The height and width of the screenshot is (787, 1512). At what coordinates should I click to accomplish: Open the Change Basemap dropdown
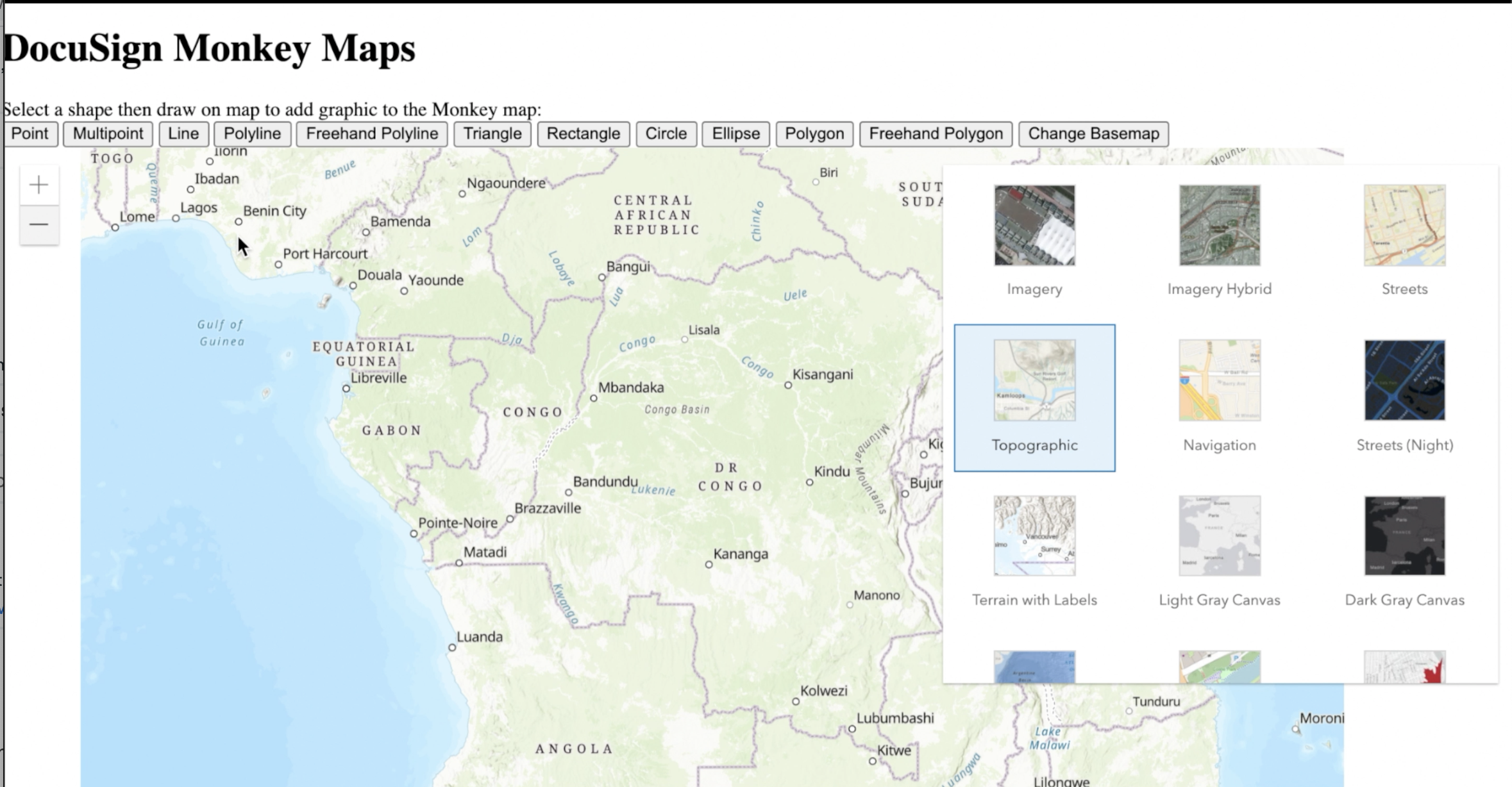1093,134
